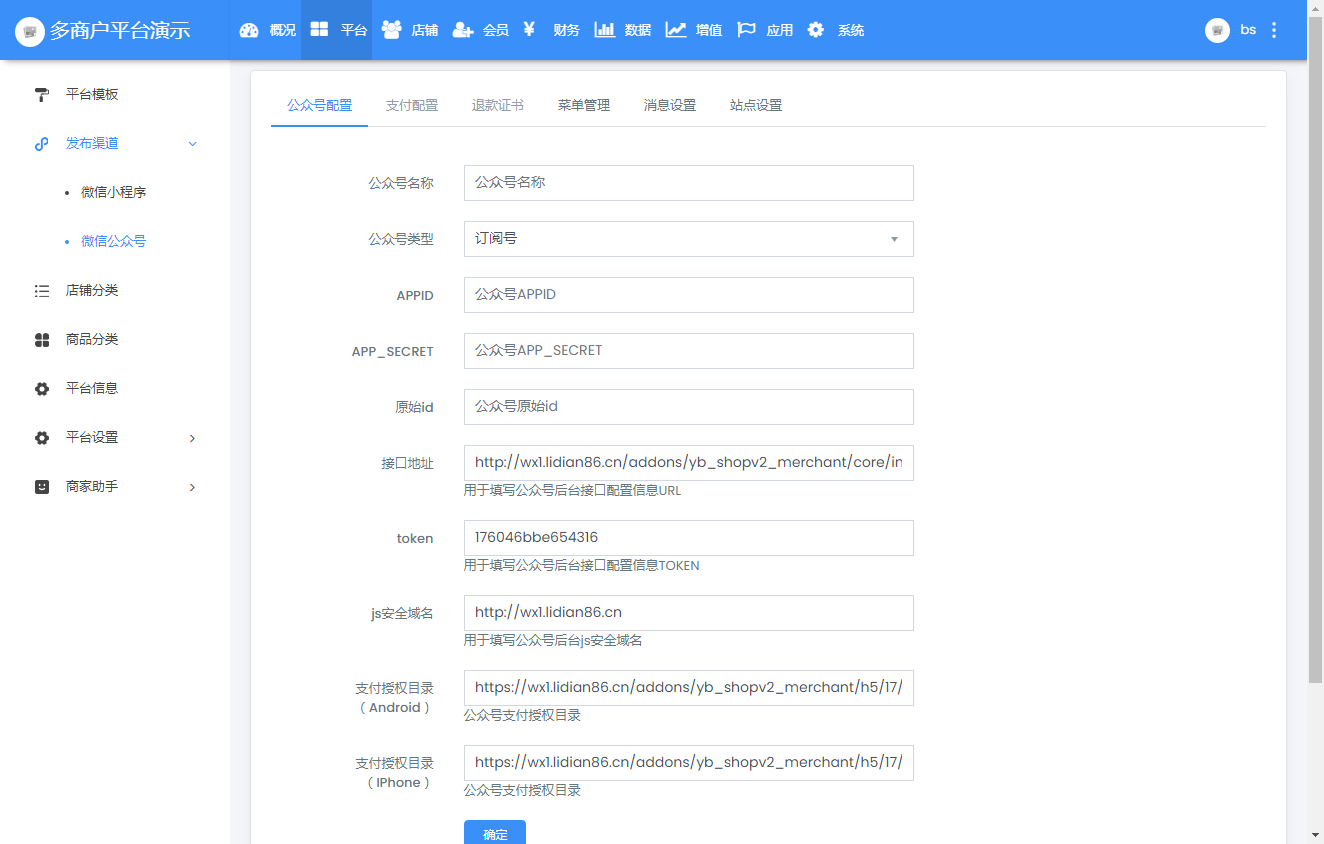
Task: Switch to the 公众号配置 tab
Action: [319, 105]
